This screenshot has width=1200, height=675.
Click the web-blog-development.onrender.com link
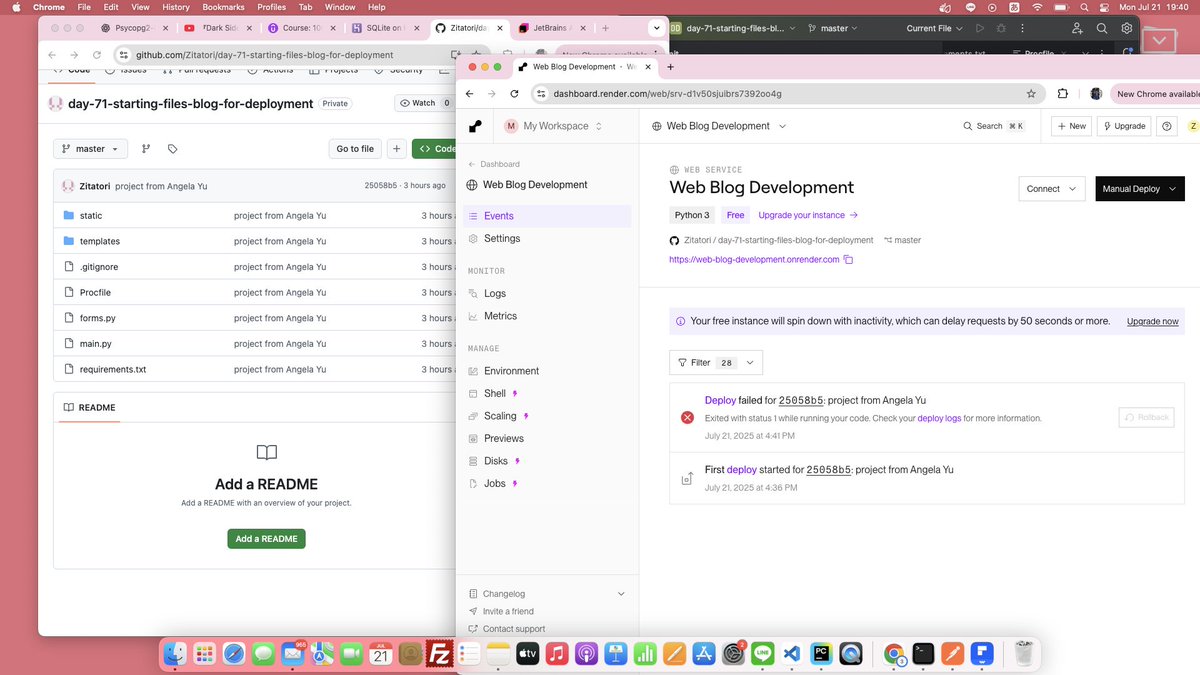(x=754, y=260)
